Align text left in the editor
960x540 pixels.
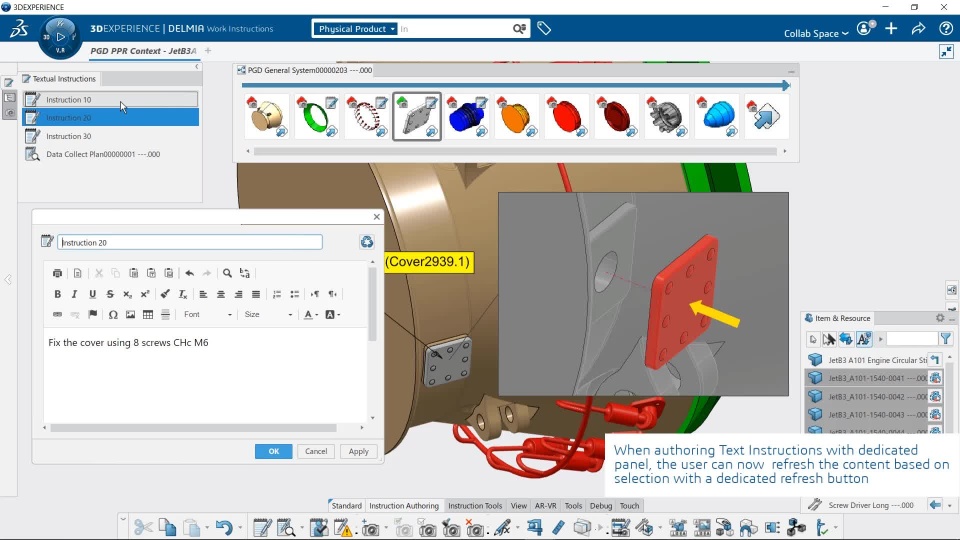pyautogui.click(x=203, y=294)
